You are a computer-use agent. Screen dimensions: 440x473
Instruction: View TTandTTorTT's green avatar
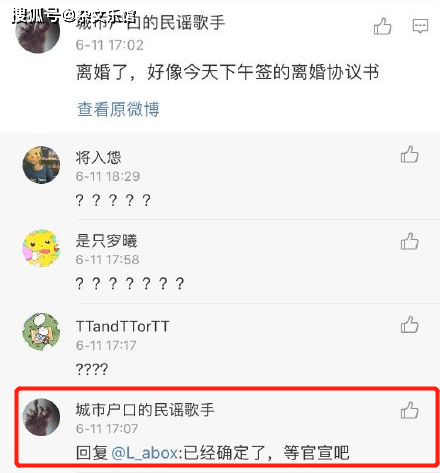[x=41, y=332]
